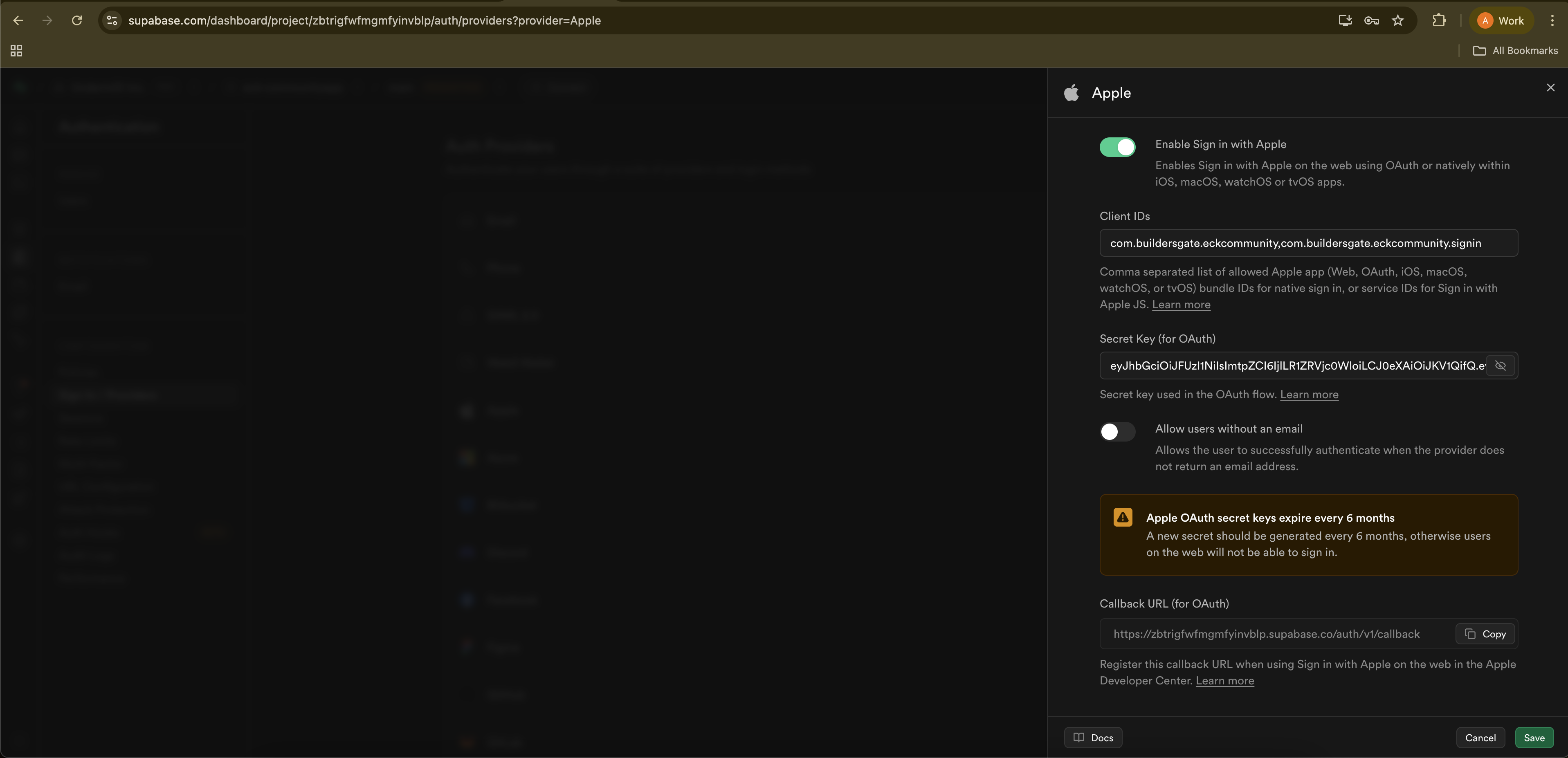Copy the Callback URL

pyautogui.click(x=1485, y=634)
